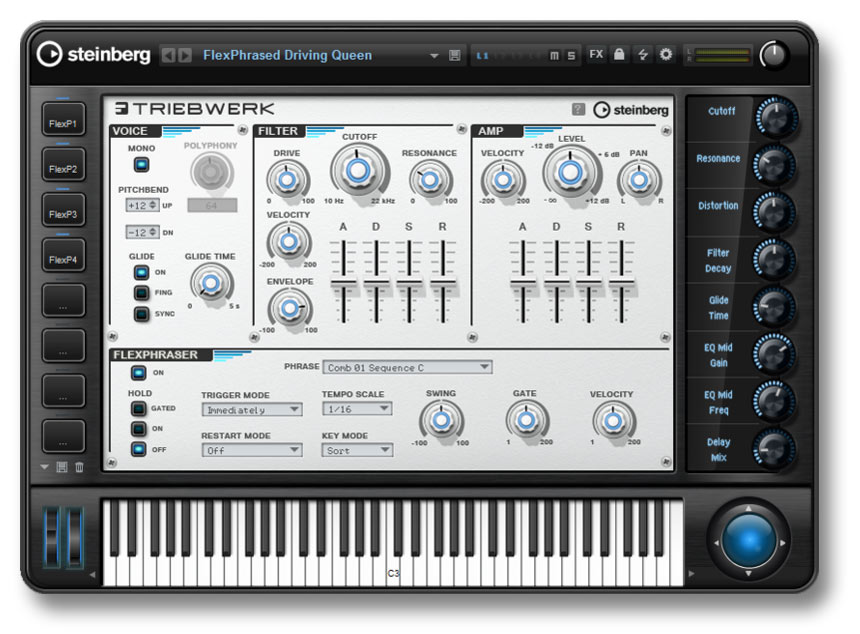
Task: Click the Amp Velocity knob
Action: click(503, 180)
